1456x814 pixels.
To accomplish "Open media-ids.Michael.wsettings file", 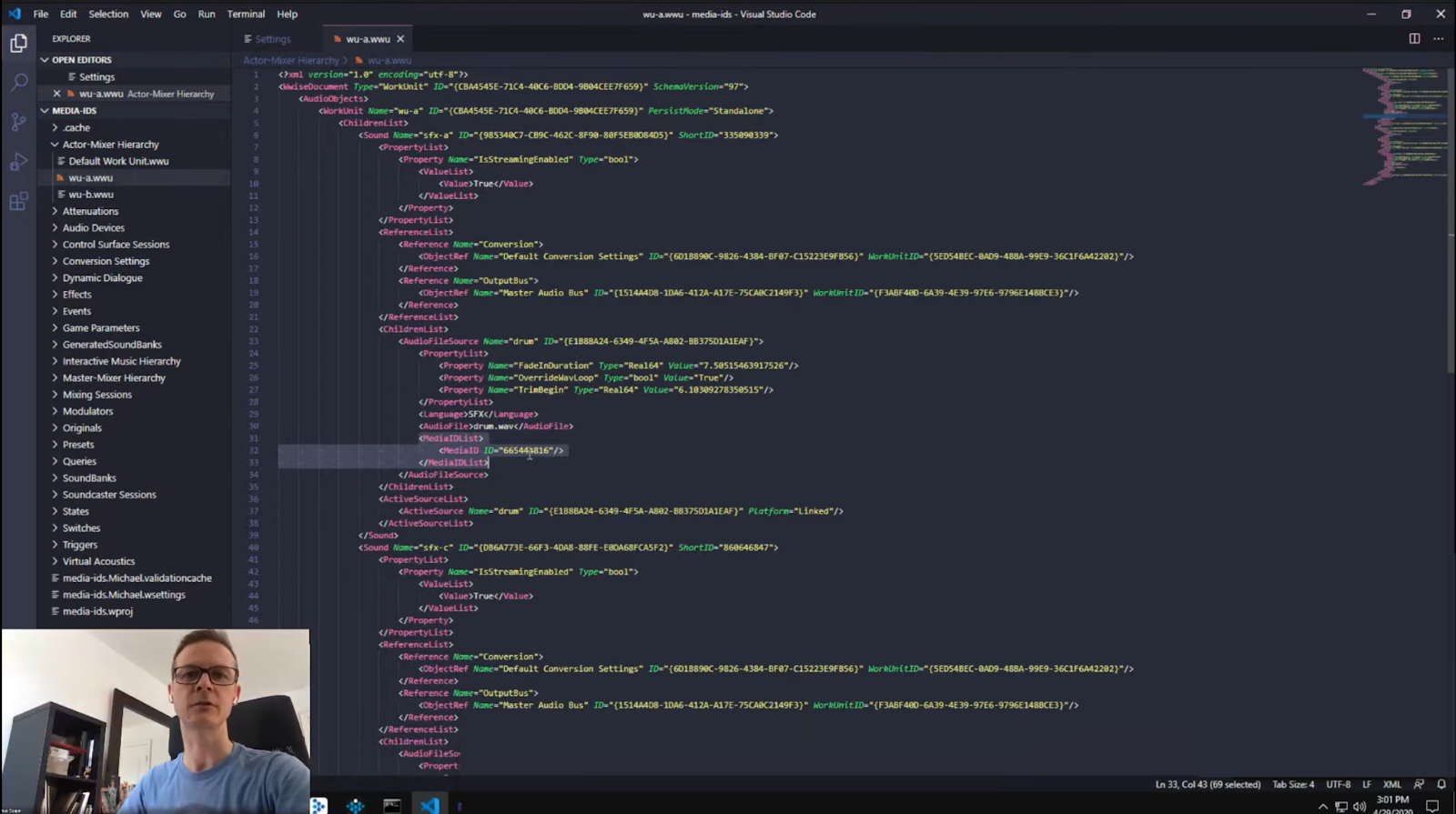I will click(124, 595).
